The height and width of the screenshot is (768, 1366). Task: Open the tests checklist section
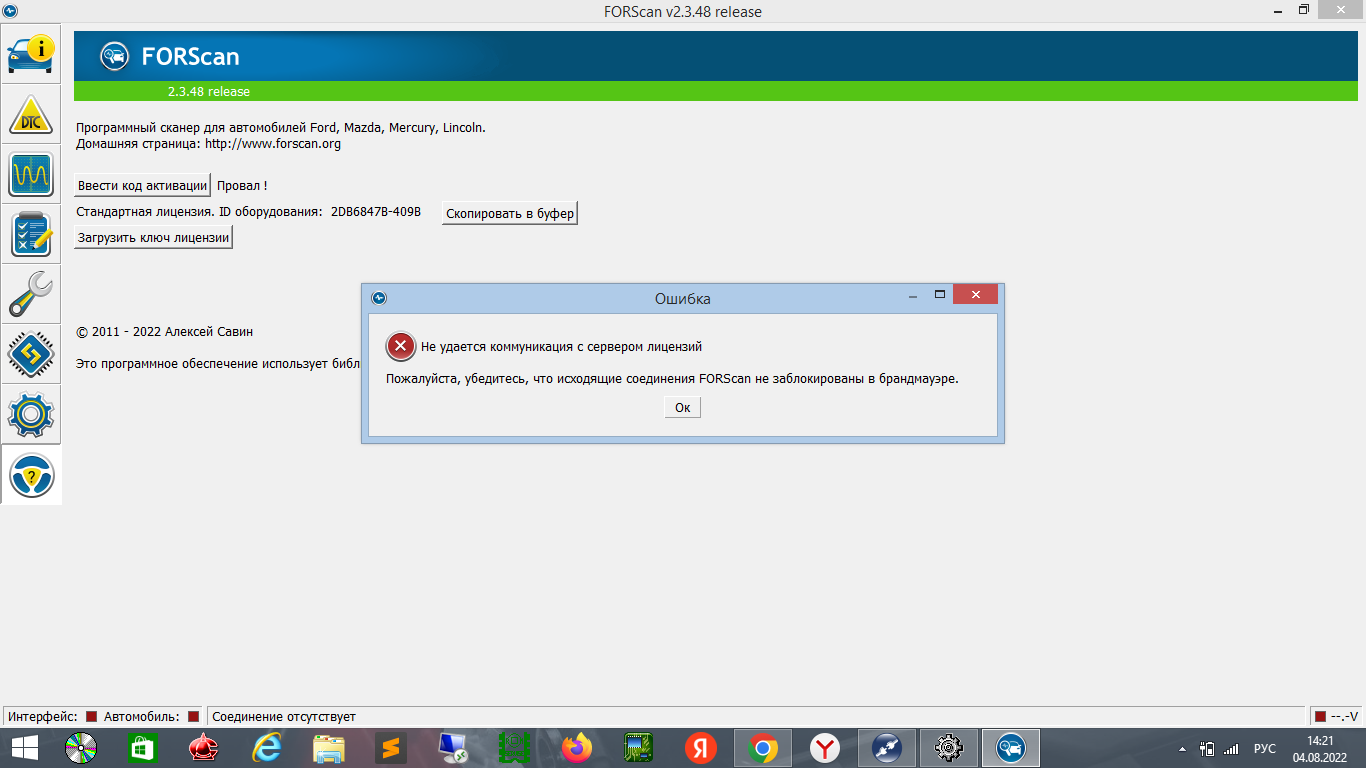pos(31,235)
